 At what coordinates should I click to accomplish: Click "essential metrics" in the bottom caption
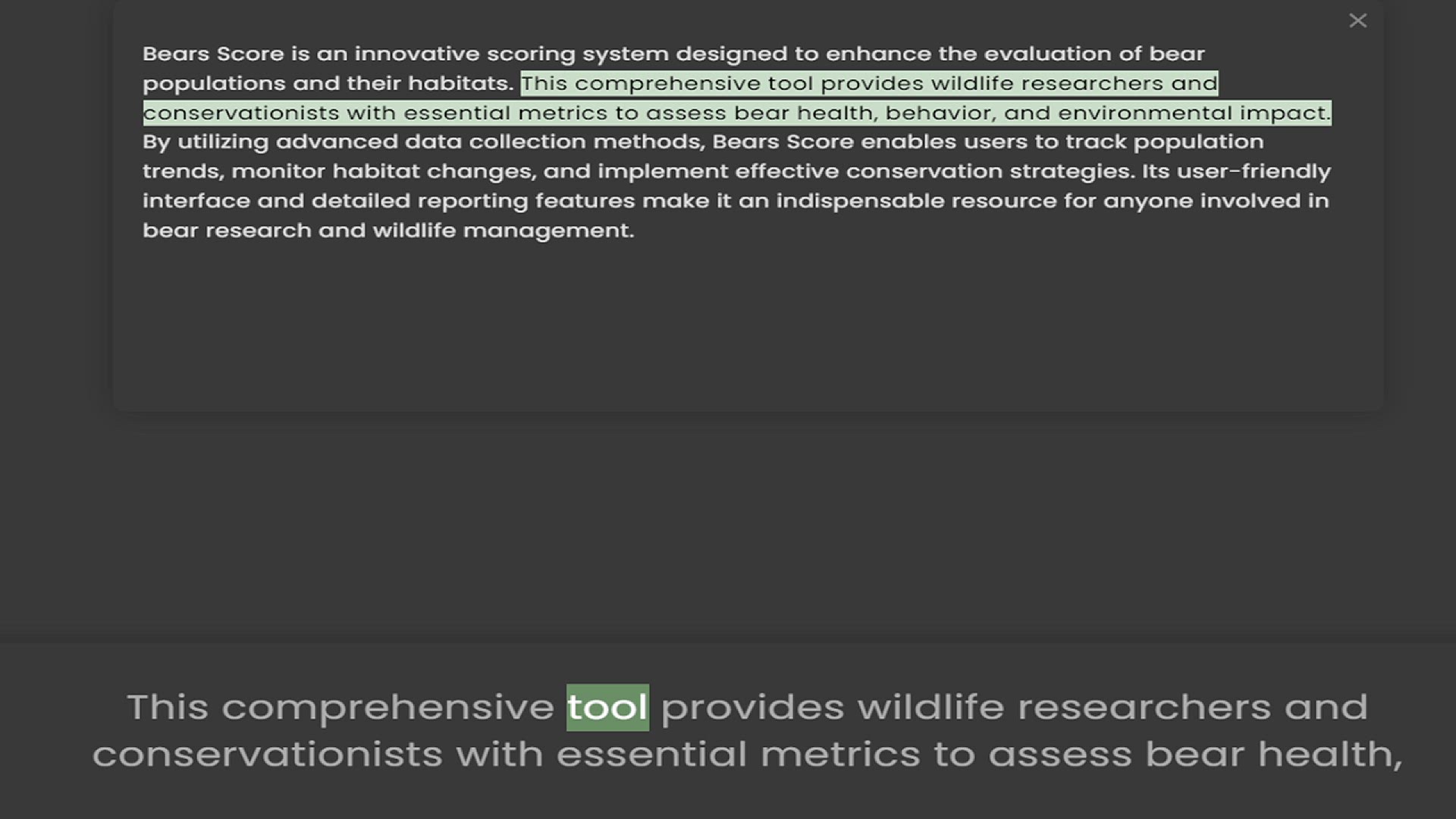click(x=739, y=755)
